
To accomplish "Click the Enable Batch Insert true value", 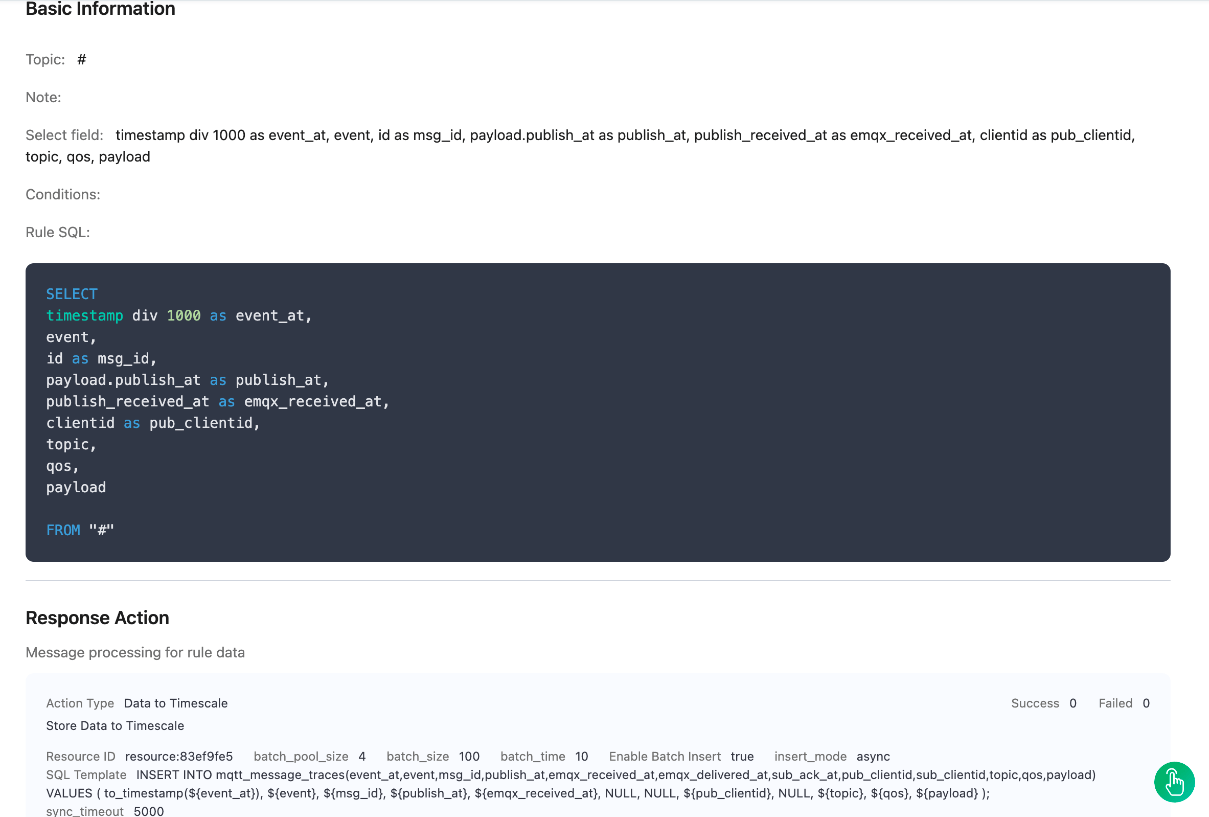I will (x=742, y=756).
